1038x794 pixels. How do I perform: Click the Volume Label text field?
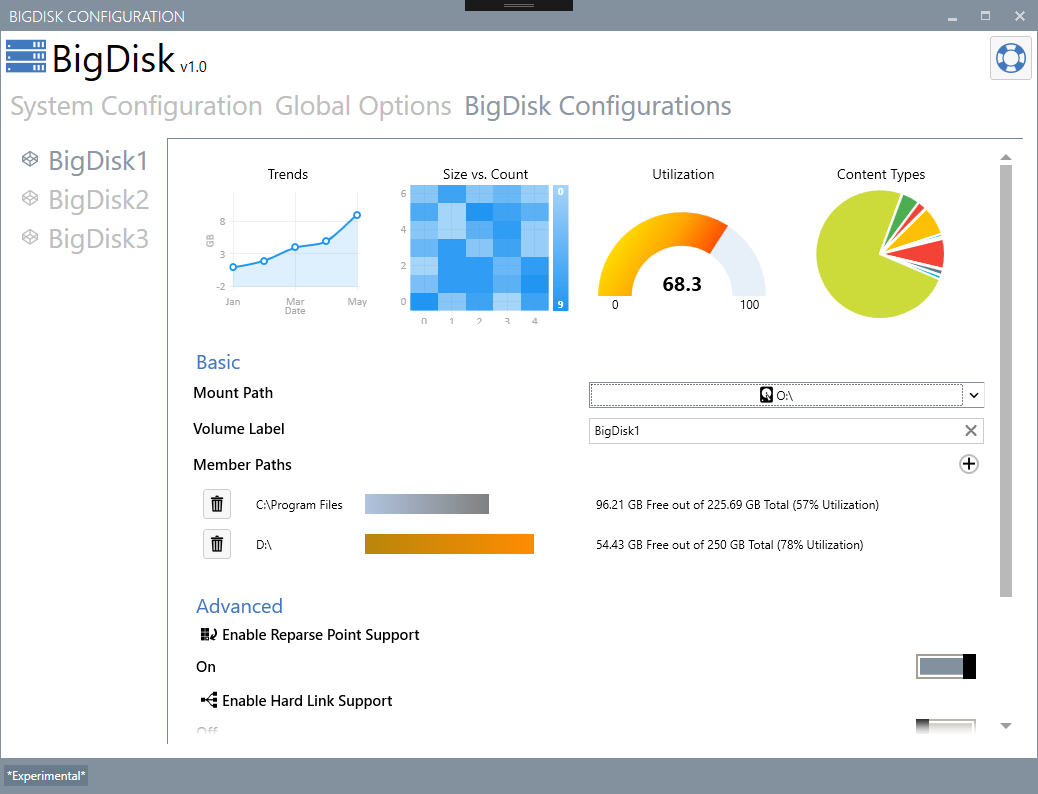770,431
